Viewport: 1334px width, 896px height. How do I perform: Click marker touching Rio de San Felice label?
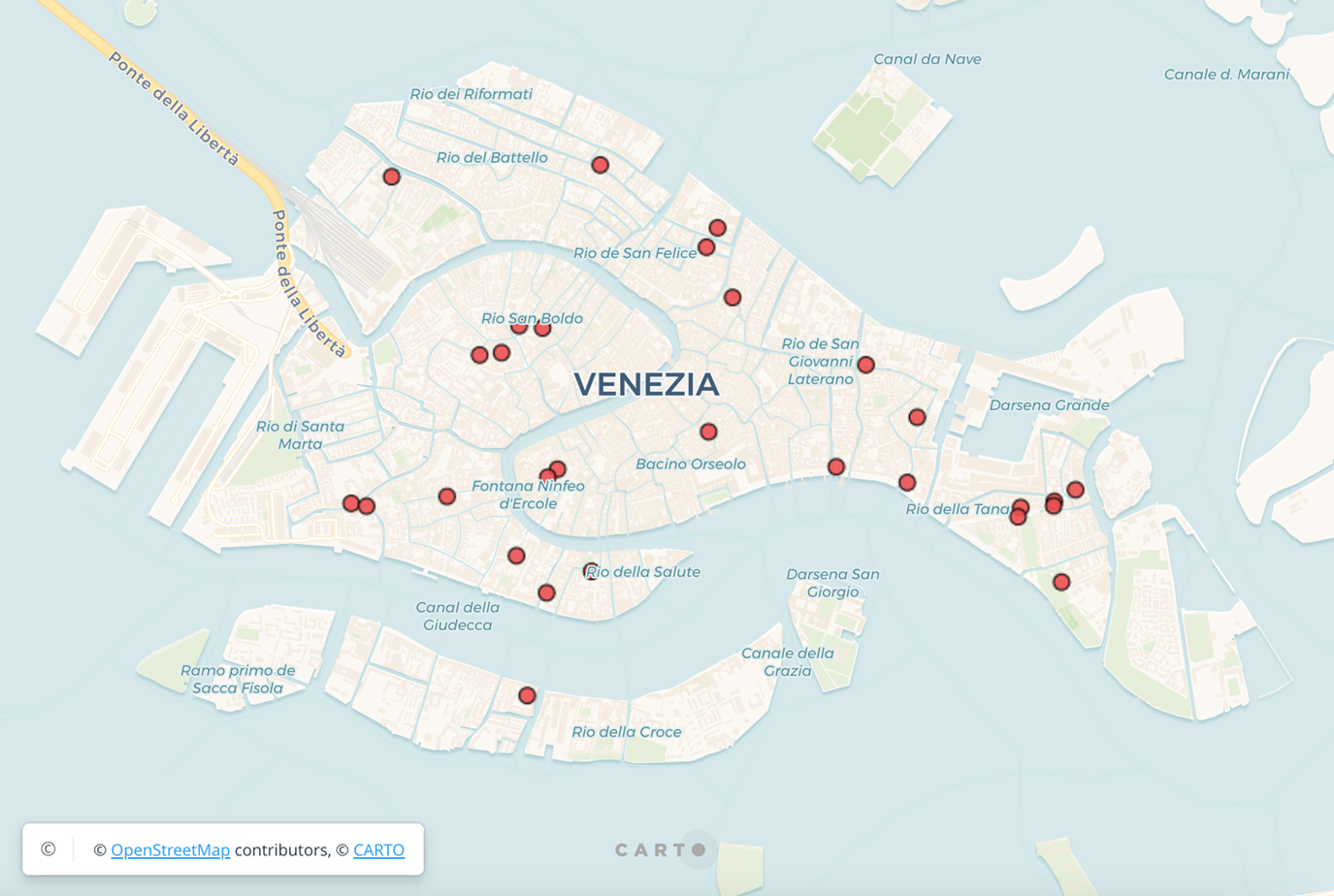pos(706,247)
